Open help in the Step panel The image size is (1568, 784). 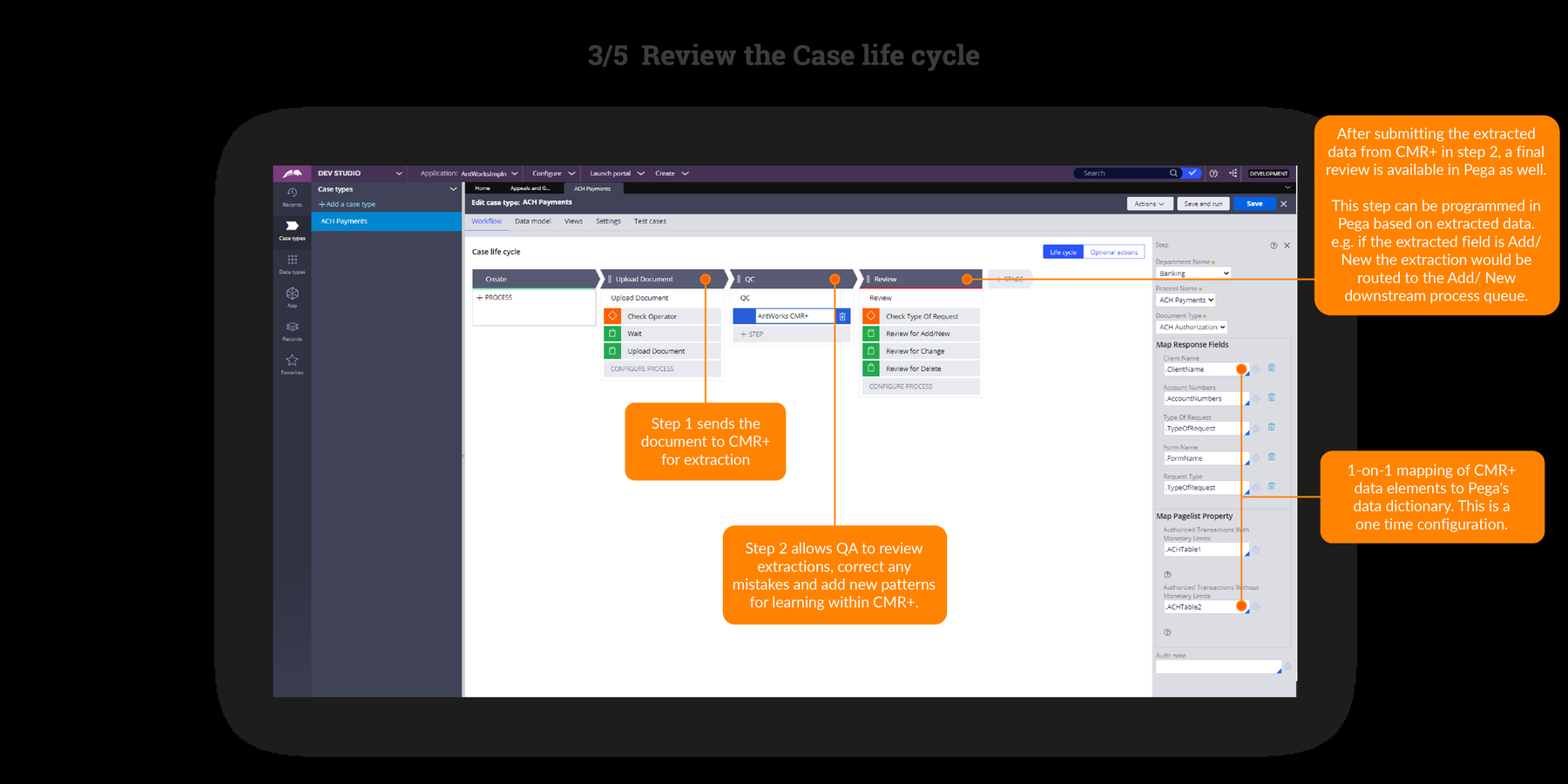[1274, 246]
